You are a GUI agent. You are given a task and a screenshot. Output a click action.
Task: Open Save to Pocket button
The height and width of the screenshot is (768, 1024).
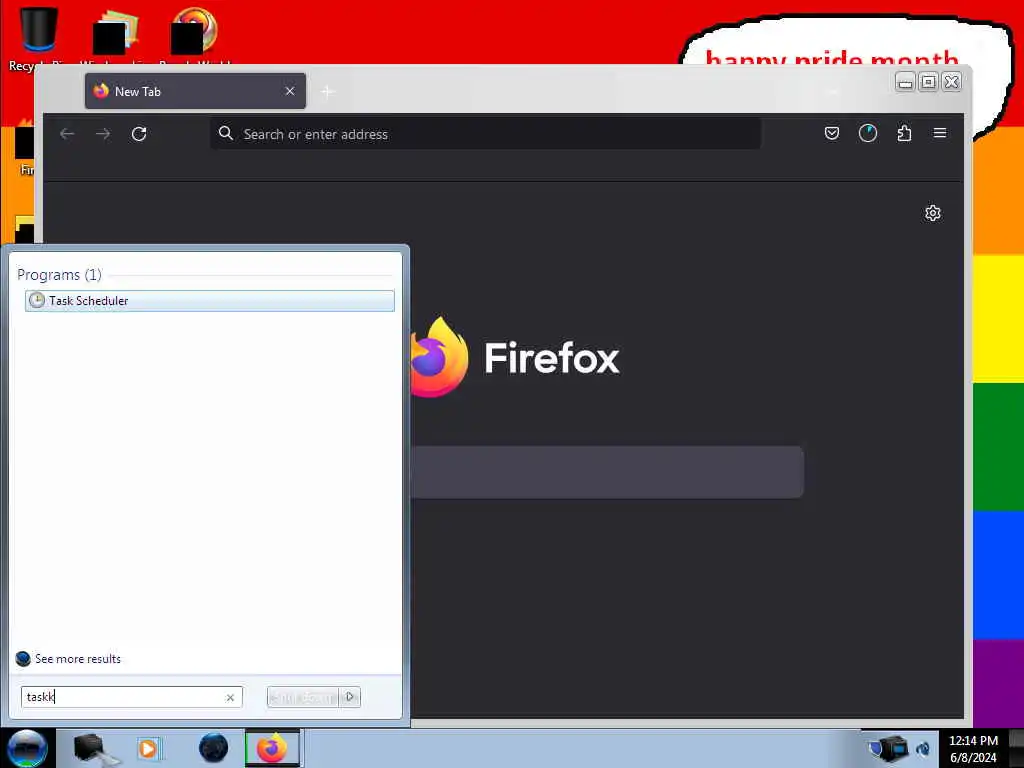831,133
